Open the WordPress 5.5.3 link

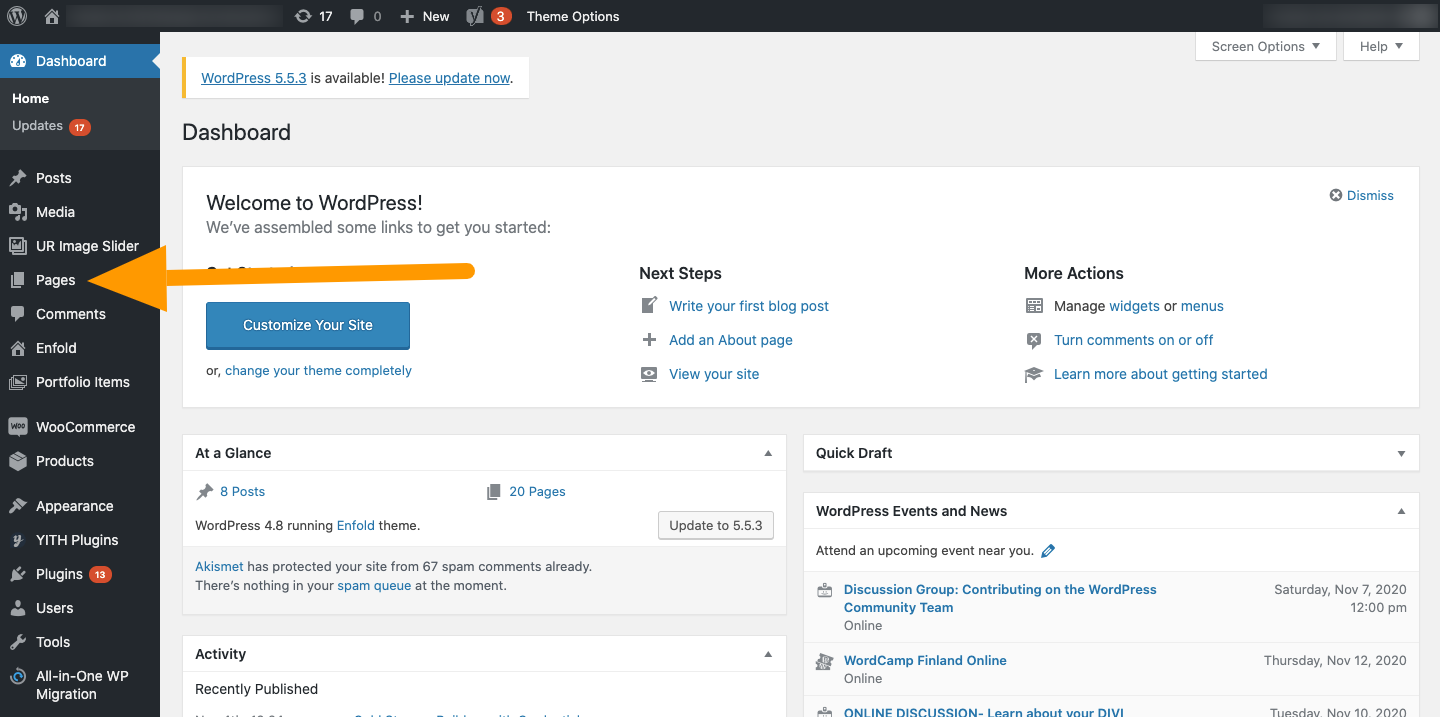point(254,78)
